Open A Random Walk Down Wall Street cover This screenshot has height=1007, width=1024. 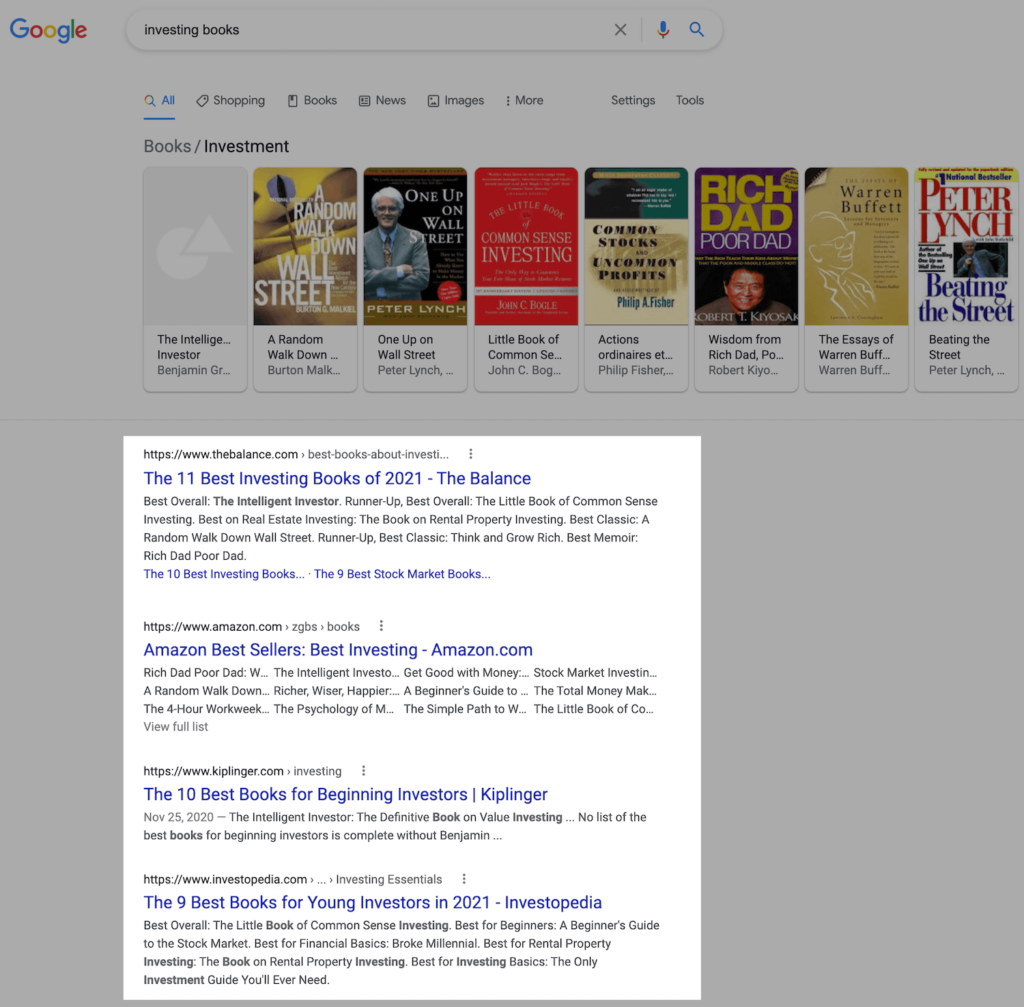coord(305,246)
